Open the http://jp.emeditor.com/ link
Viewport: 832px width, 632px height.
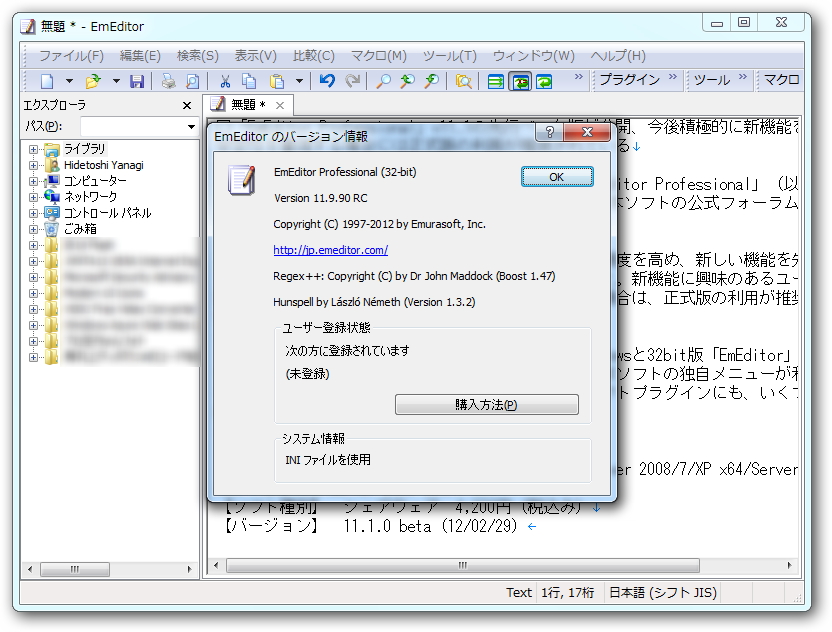(x=330, y=249)
